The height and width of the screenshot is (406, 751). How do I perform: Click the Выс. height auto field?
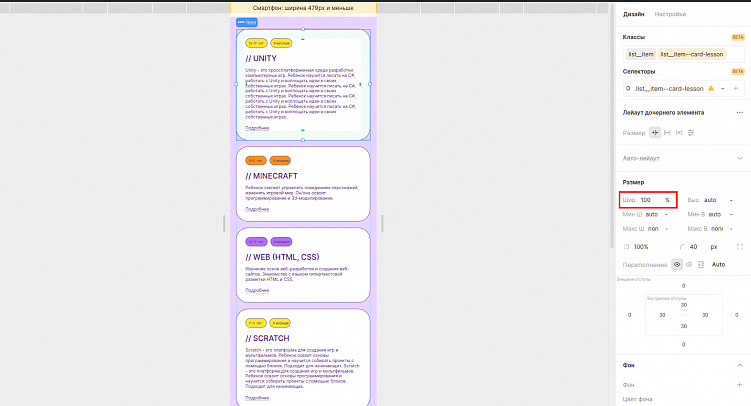click(x=710, y=200)
